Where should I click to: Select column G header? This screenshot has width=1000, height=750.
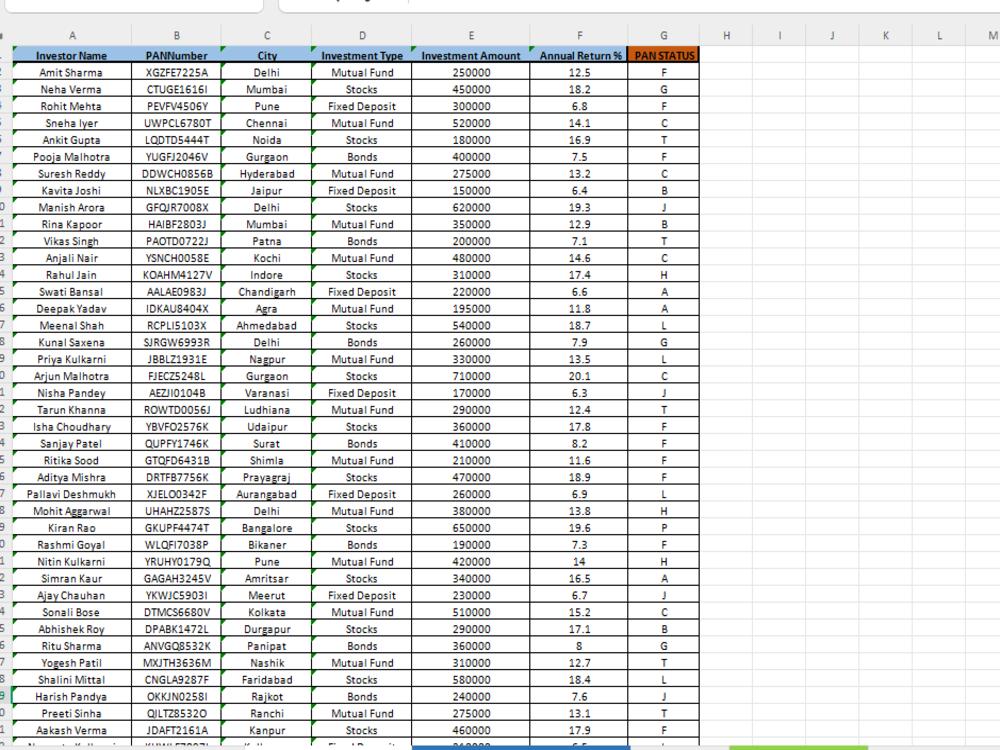click(664, 36)
